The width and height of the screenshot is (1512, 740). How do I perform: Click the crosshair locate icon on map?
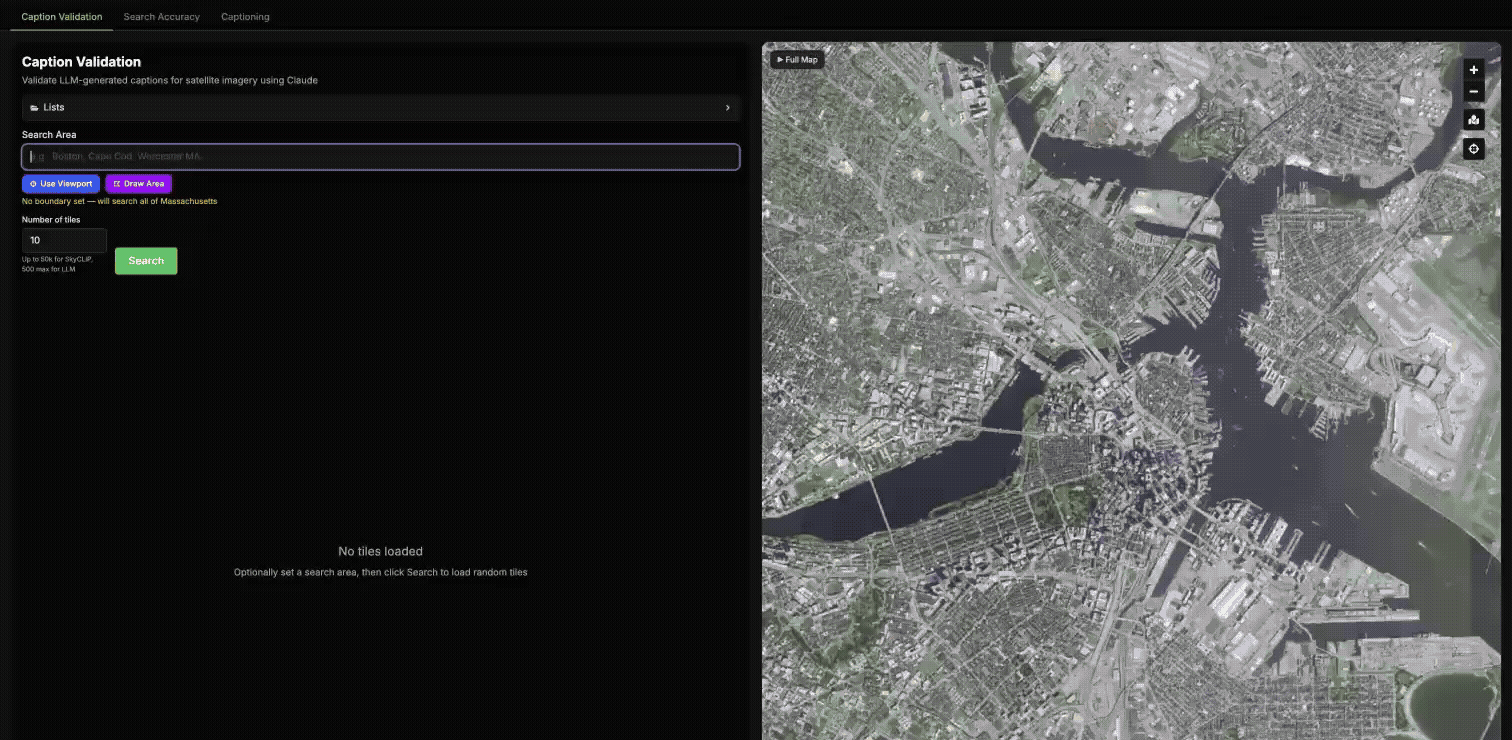click(1473, 149)
